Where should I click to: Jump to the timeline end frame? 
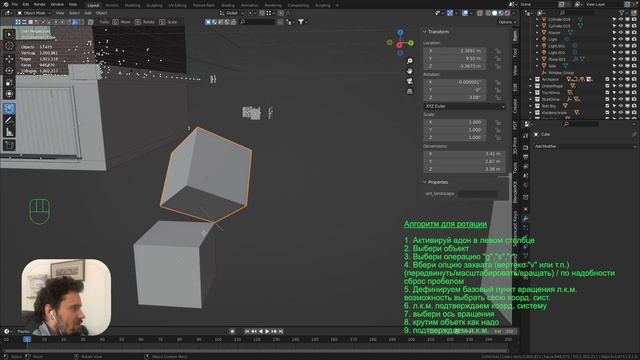click(x=281, y=331)
